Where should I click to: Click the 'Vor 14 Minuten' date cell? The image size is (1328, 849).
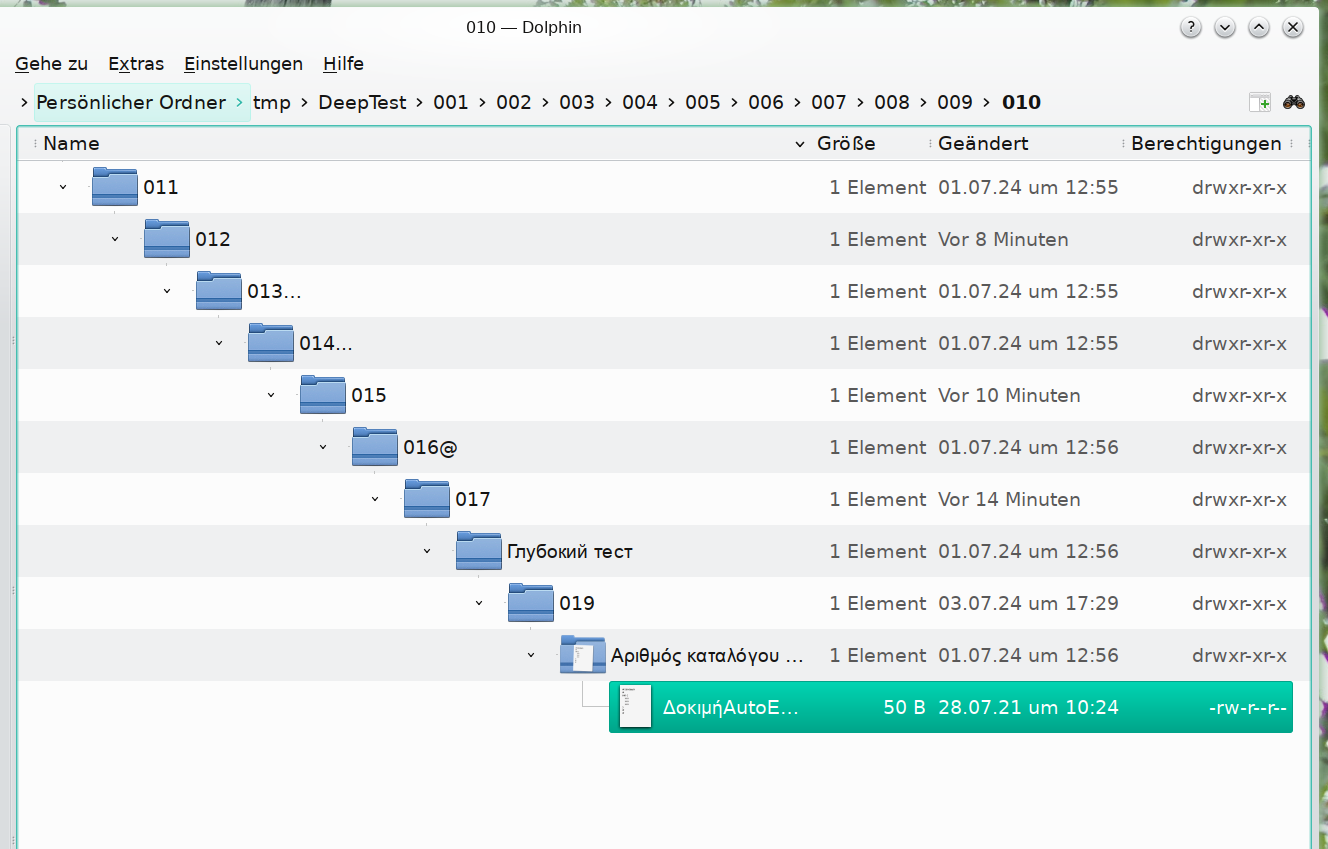(x=1009, y=499)
